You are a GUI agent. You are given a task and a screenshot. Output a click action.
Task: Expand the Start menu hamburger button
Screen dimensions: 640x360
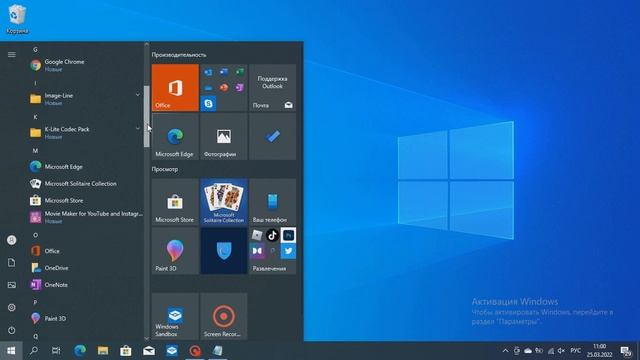pos(12,54)
